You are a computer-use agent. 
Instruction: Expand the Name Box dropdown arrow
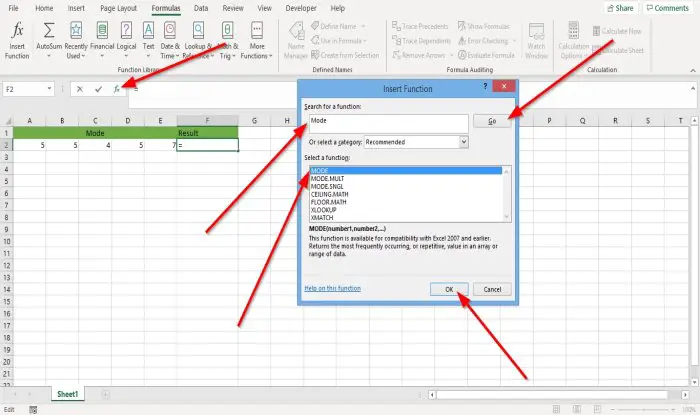(x=49, y=89)
